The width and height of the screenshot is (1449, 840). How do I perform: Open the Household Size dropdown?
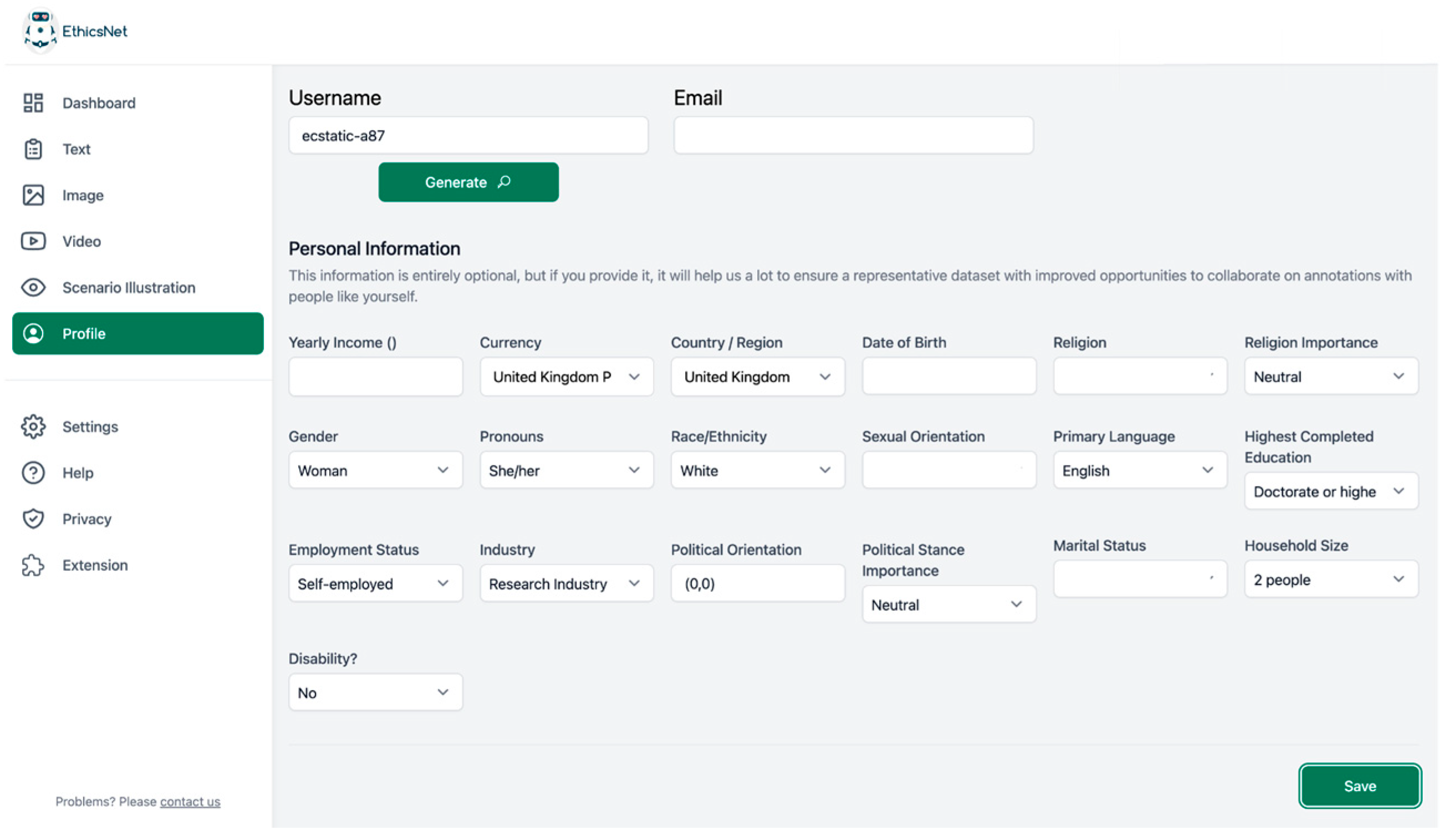click(1330, 580)
